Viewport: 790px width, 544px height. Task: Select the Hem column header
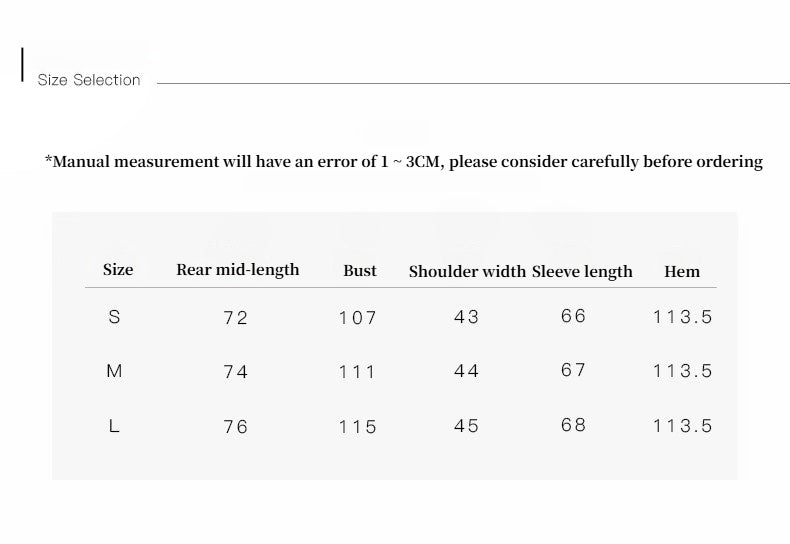click(x=682, y=272)
